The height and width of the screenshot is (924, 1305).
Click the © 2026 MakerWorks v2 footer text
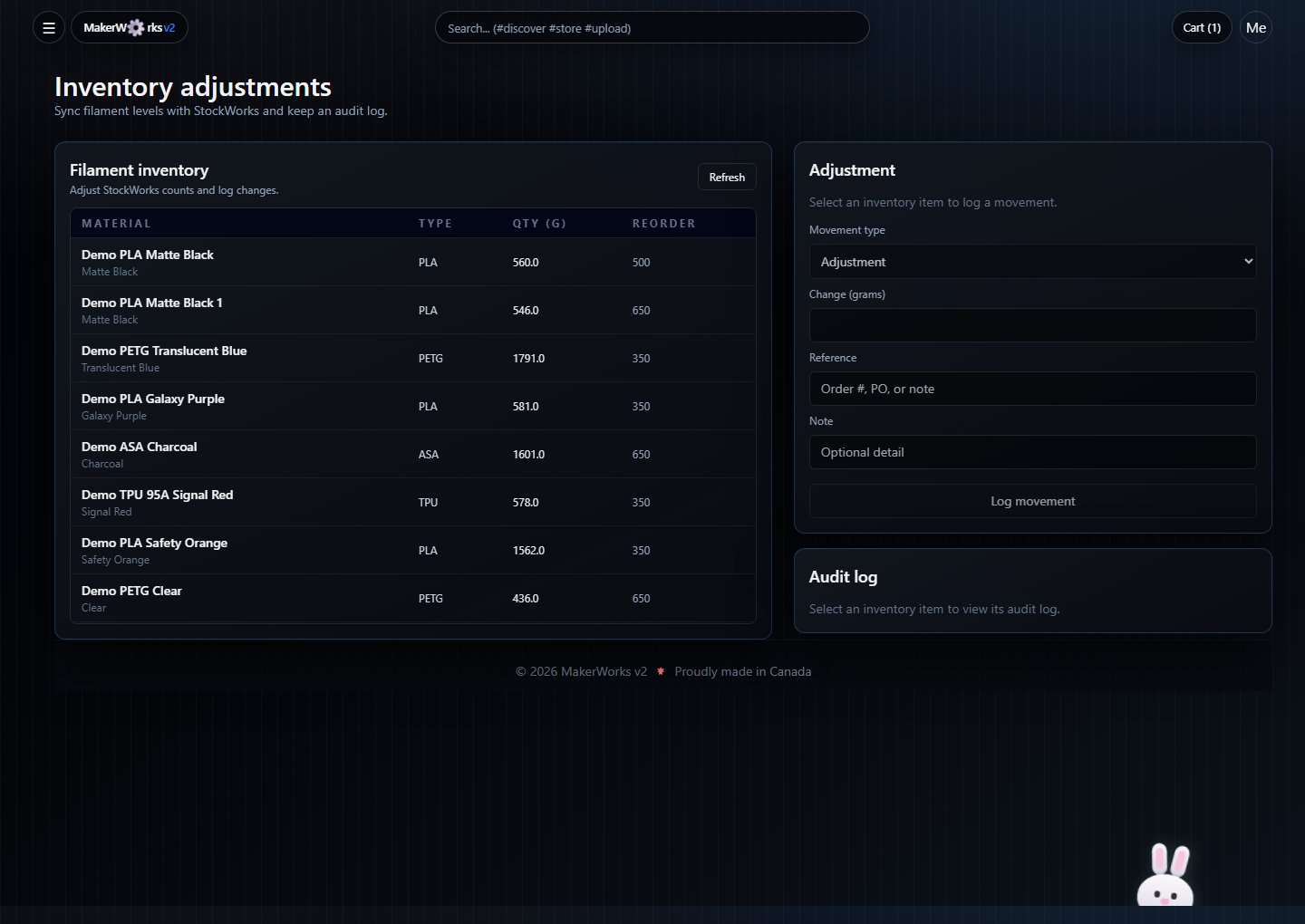(x=581, y=671)
